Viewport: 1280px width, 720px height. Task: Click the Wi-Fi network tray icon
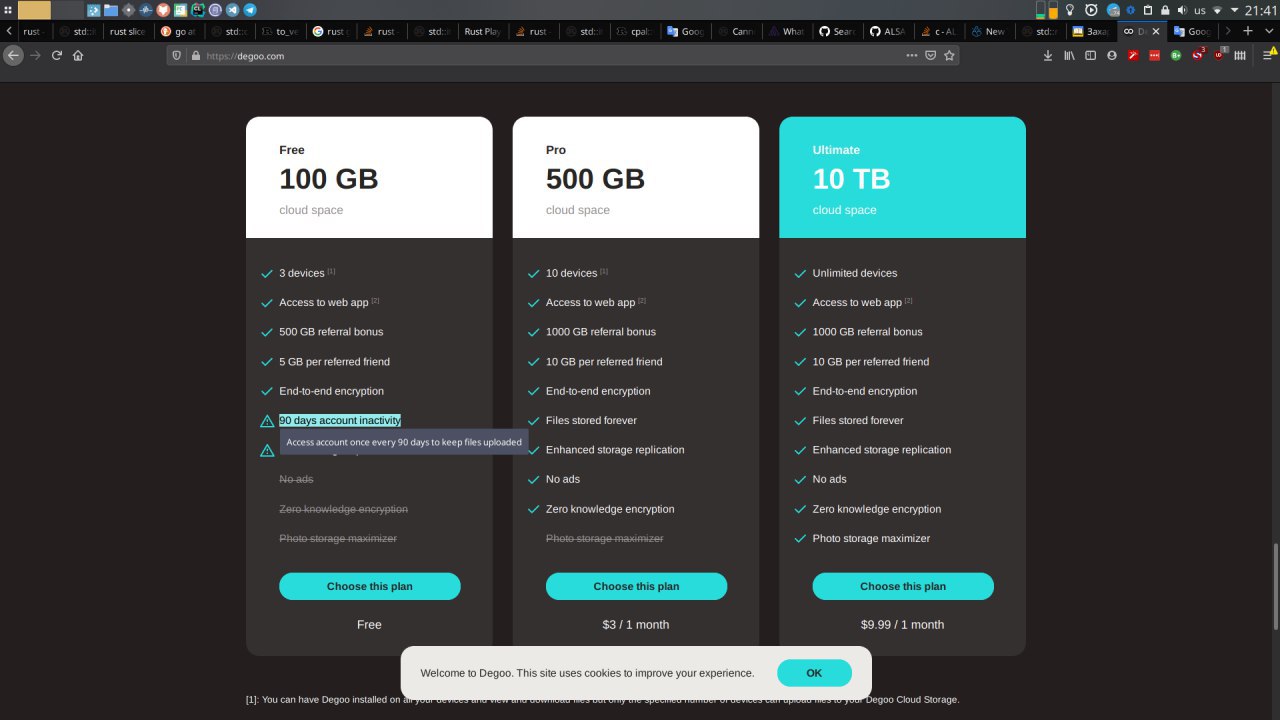pyautogui.click(x=1217, y=10)
